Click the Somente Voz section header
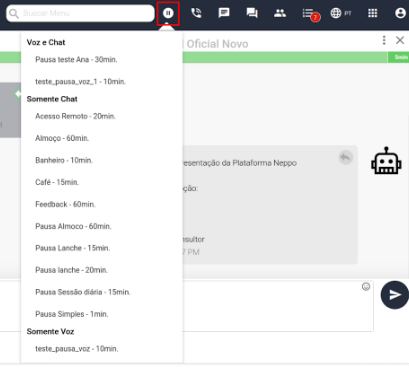This screenshot has width=409, height=389. [50, 331]
